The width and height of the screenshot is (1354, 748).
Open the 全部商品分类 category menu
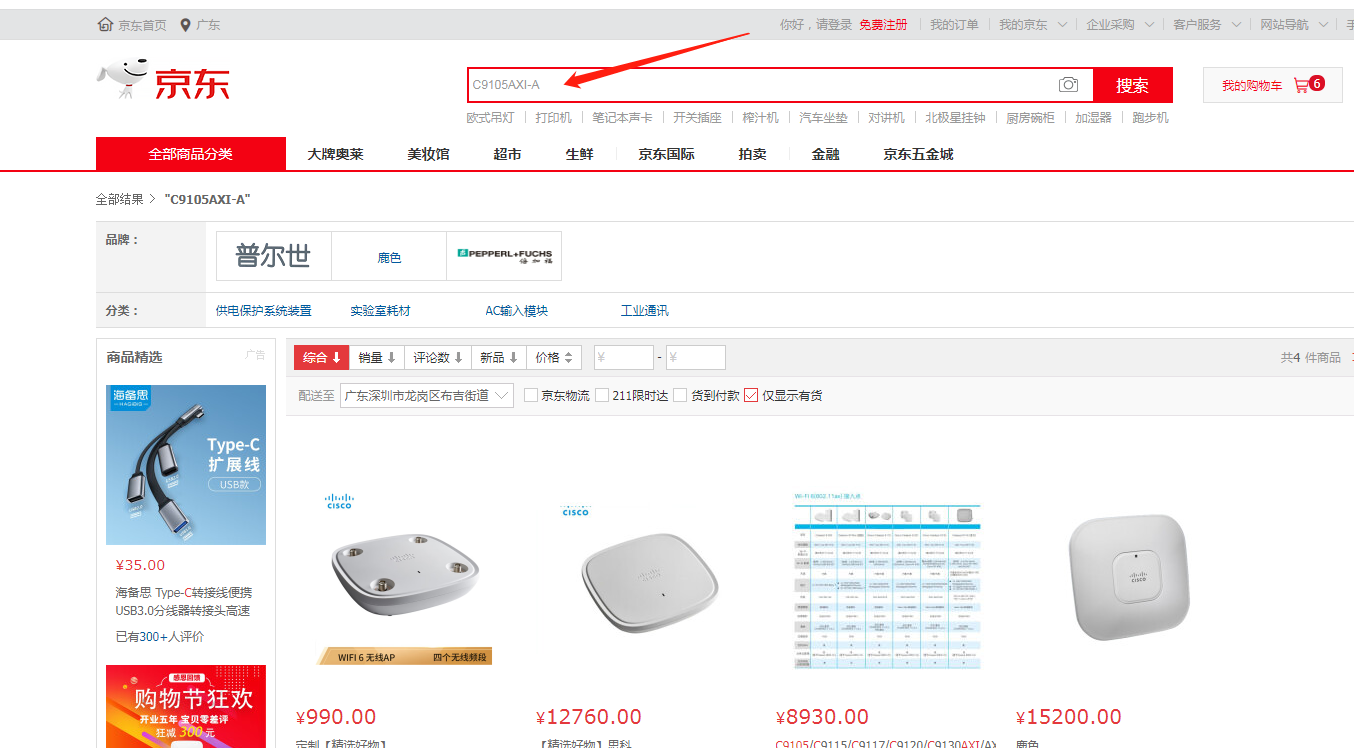coord(190,154)
